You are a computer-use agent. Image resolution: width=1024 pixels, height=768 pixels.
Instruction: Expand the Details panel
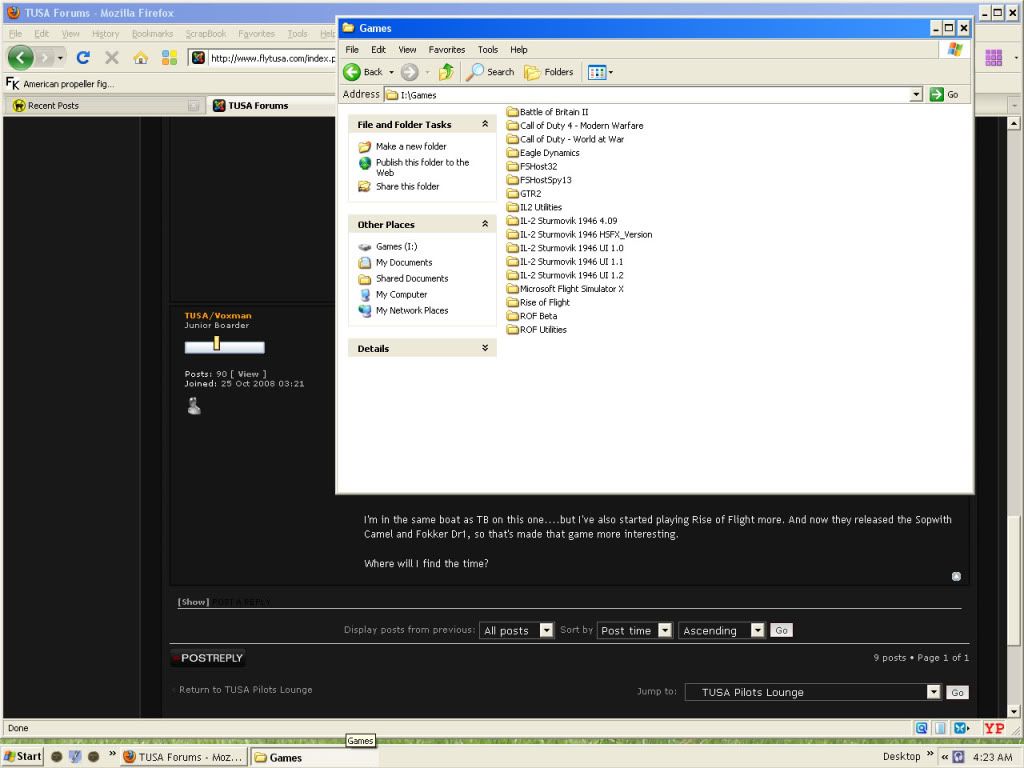tap(485, 348)
